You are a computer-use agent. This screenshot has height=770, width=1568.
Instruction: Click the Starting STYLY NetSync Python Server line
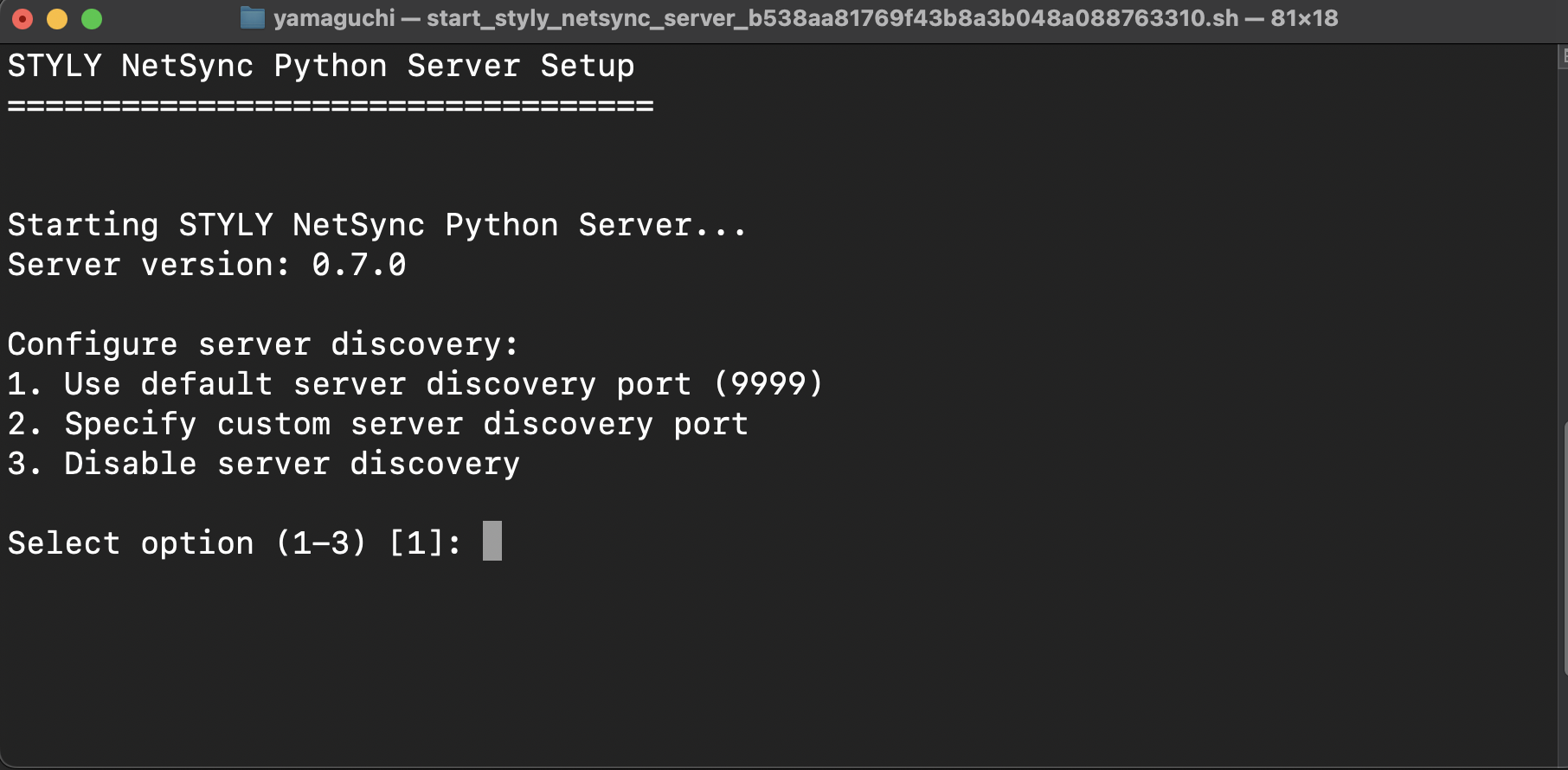coord(376,224)
